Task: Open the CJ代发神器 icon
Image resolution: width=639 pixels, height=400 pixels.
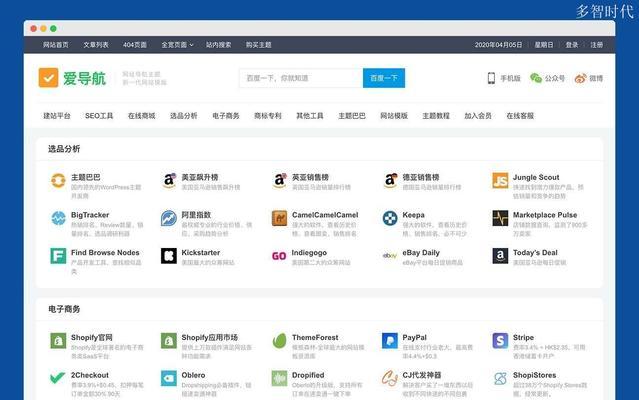Action: pyautogui.click(x=390, y=378)
